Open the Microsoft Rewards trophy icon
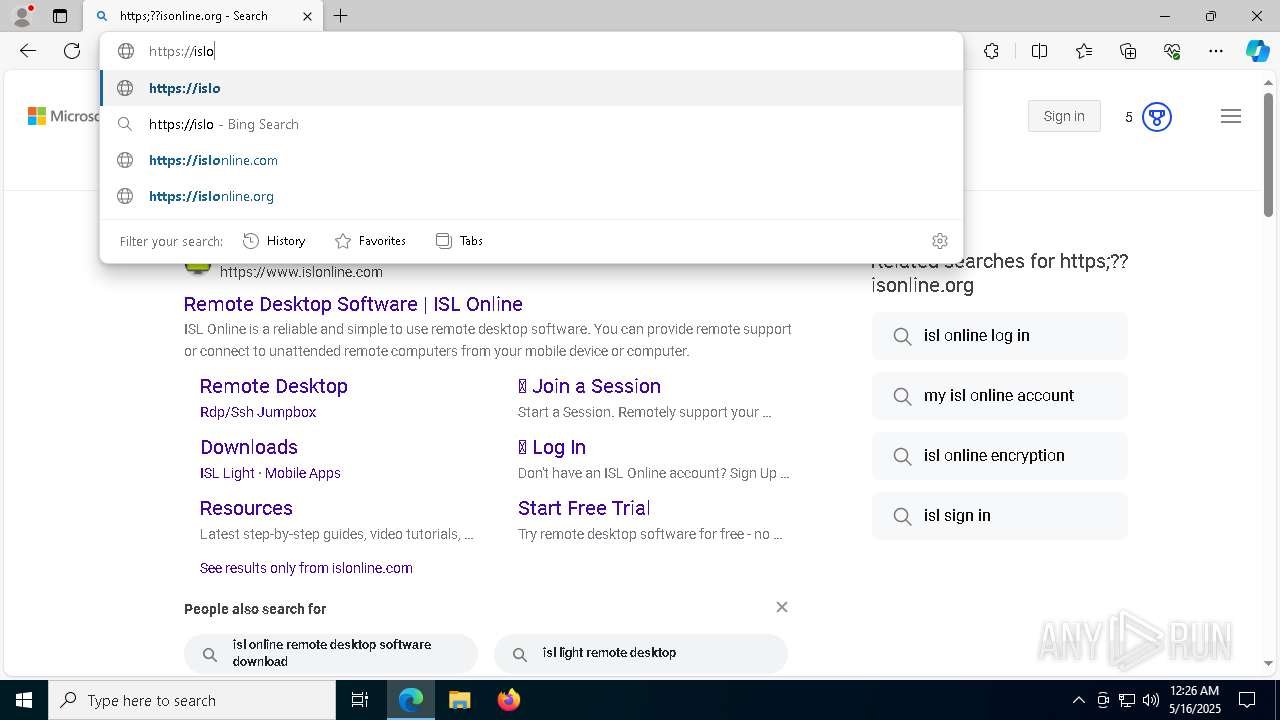The width and height of the screenshot is (1280, 720). [1156, 117]
